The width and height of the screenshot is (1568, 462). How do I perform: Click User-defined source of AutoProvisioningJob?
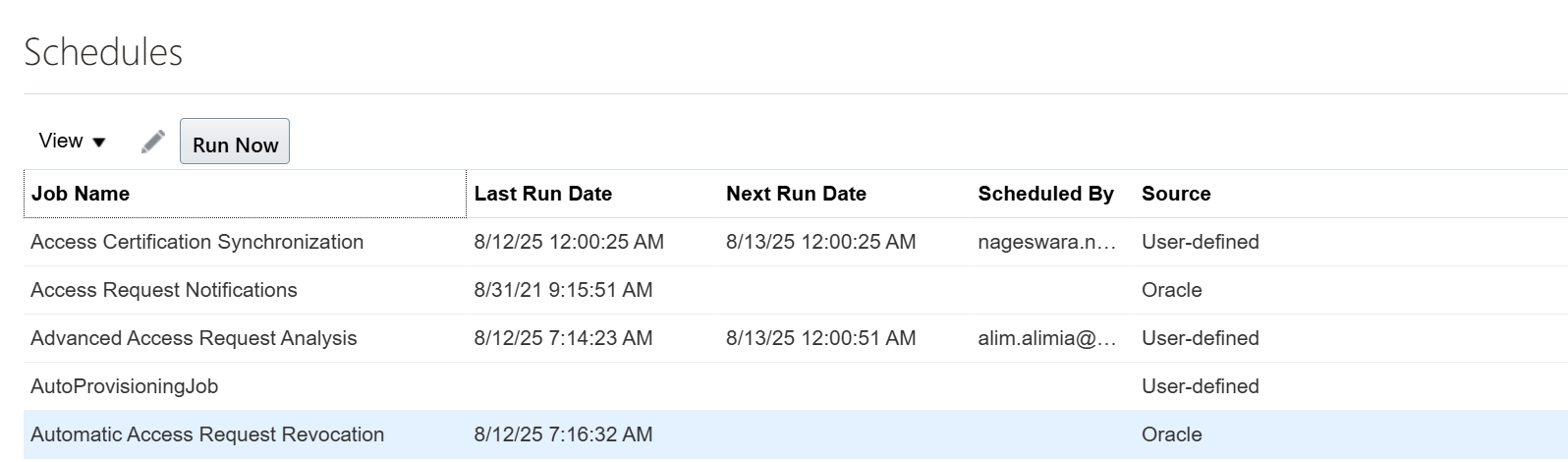pos(1201,386)
